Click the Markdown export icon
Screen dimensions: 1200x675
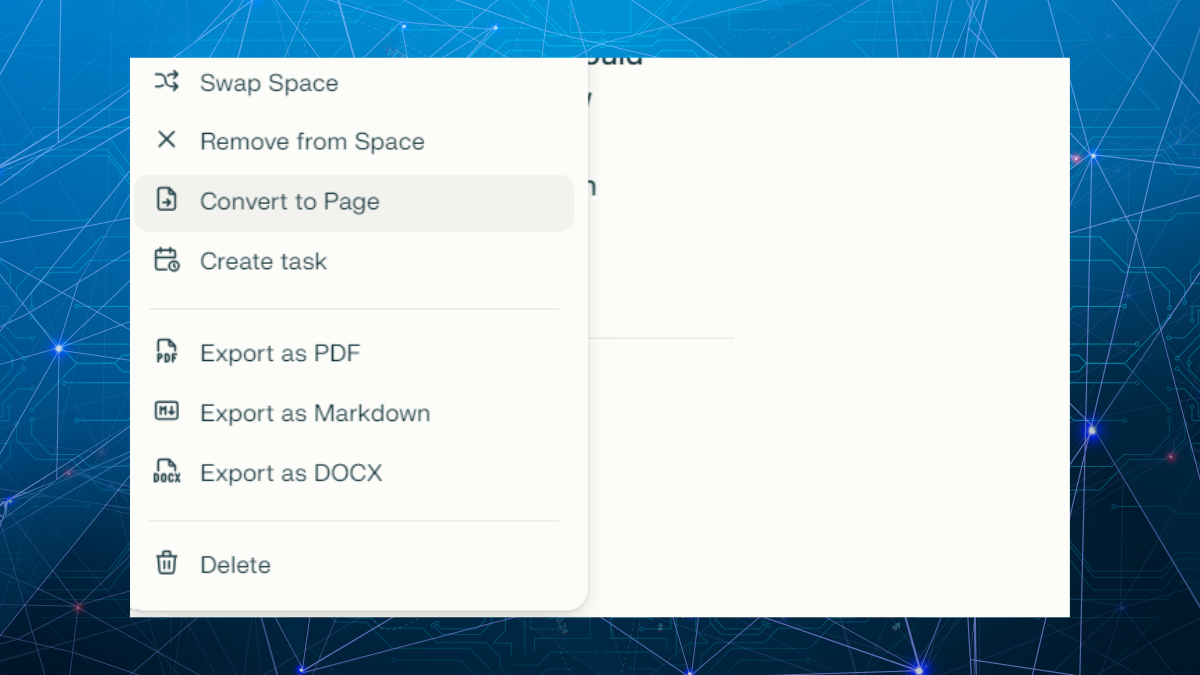click(166, 412)
